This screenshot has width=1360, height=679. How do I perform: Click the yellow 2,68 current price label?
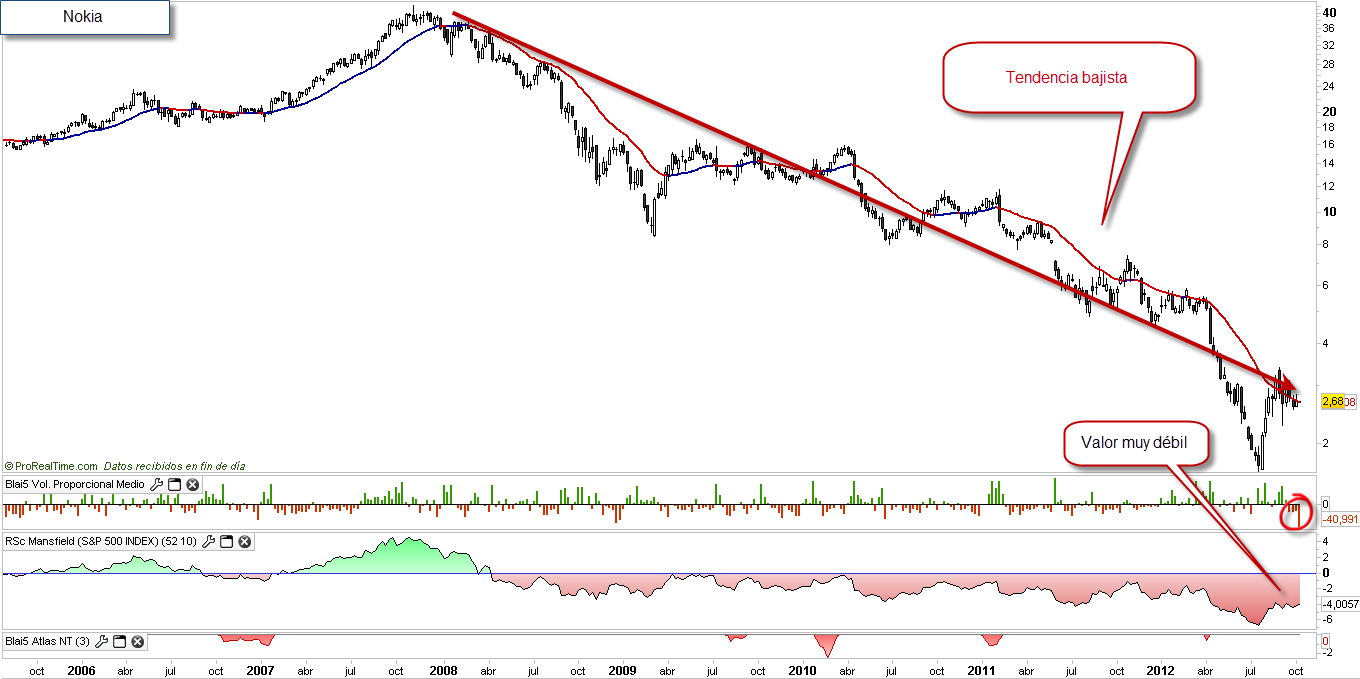[x=1332, y=402]
